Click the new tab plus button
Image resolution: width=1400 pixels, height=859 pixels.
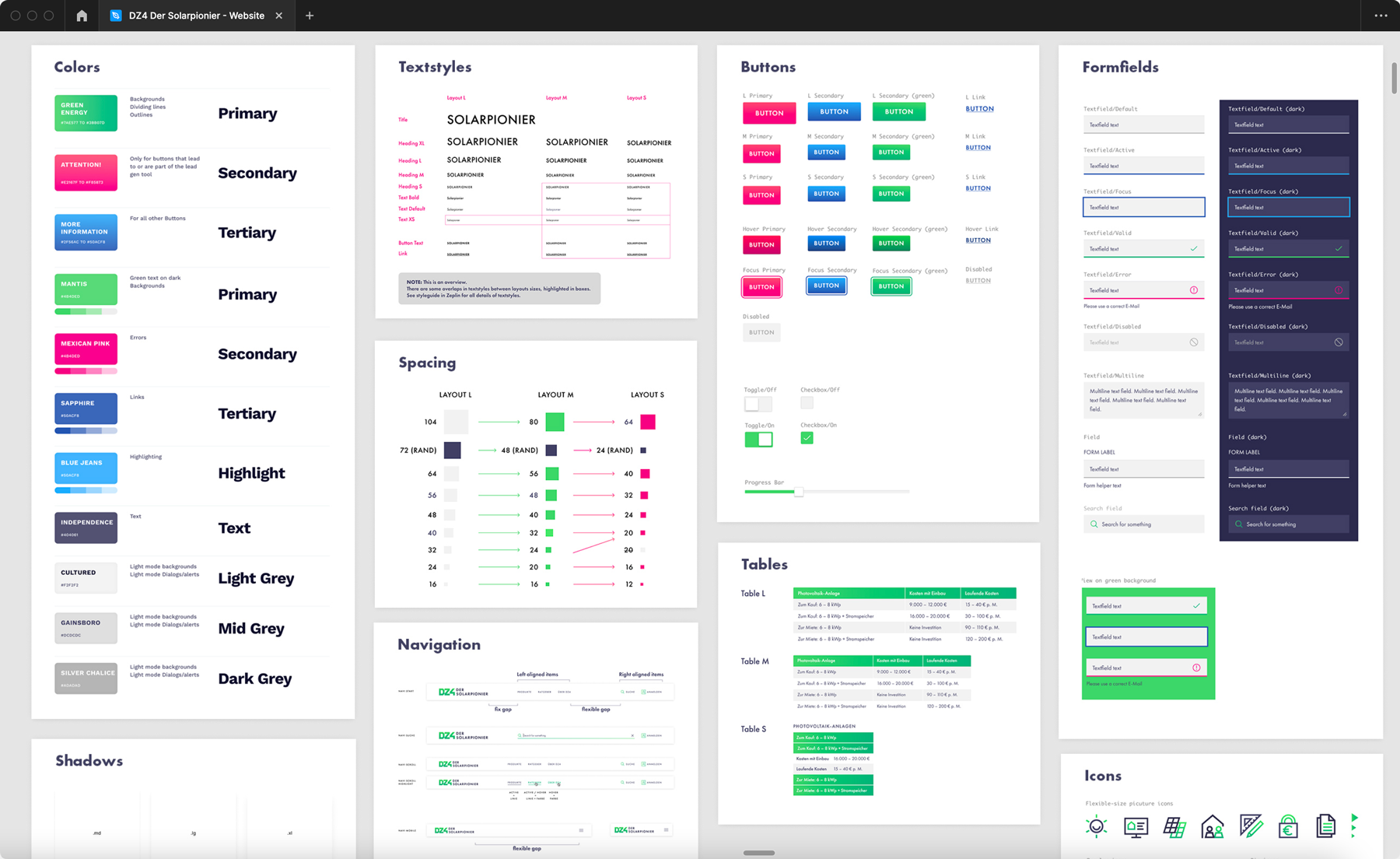click(x=310, y=16)
